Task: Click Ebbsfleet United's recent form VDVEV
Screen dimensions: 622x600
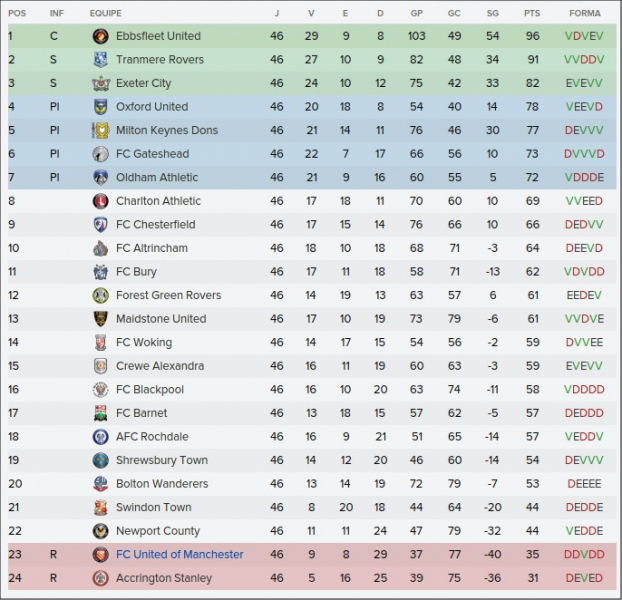Action: 584,36
